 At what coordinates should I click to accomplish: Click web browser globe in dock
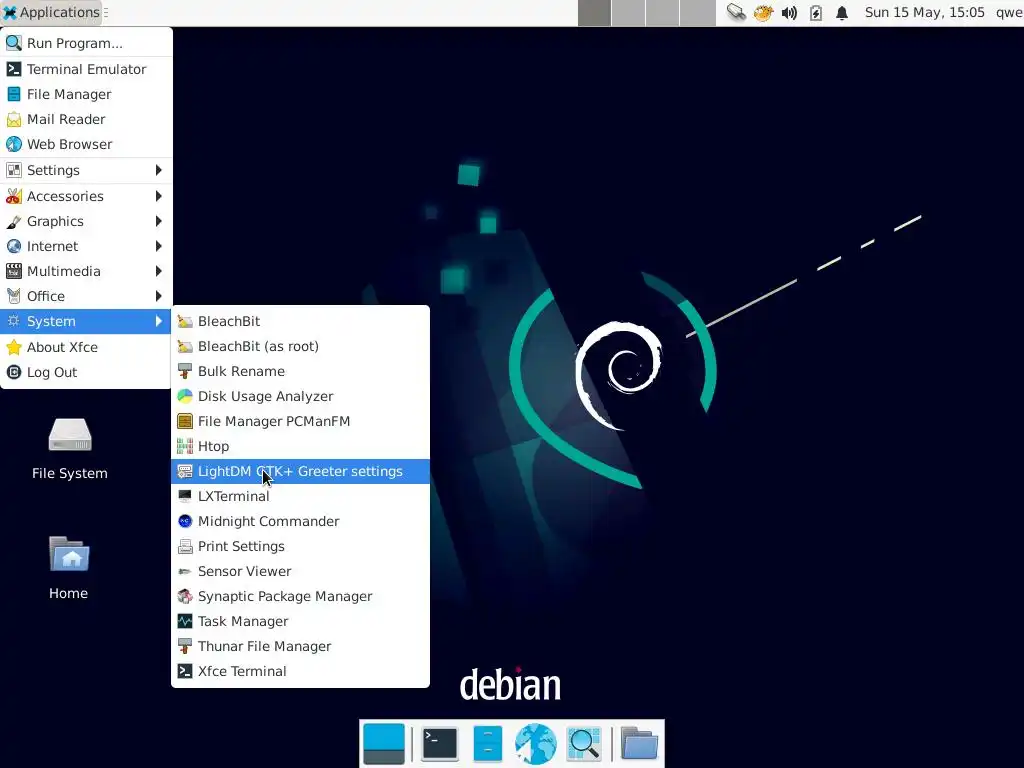(x=536, y=744)
